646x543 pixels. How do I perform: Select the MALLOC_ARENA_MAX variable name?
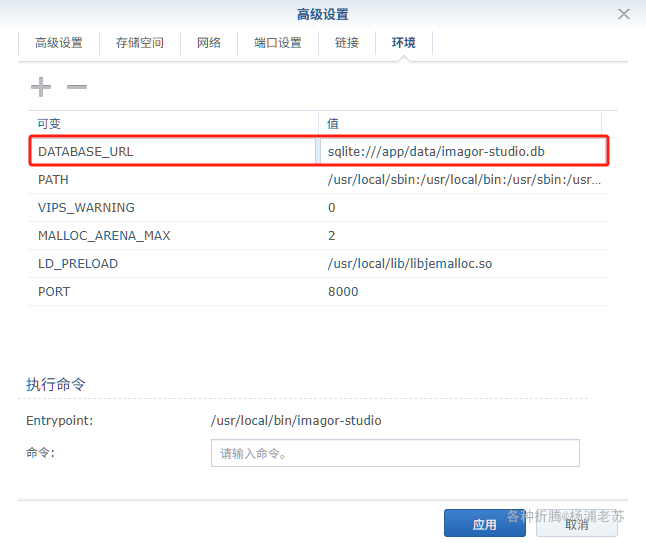pos(104,236)
